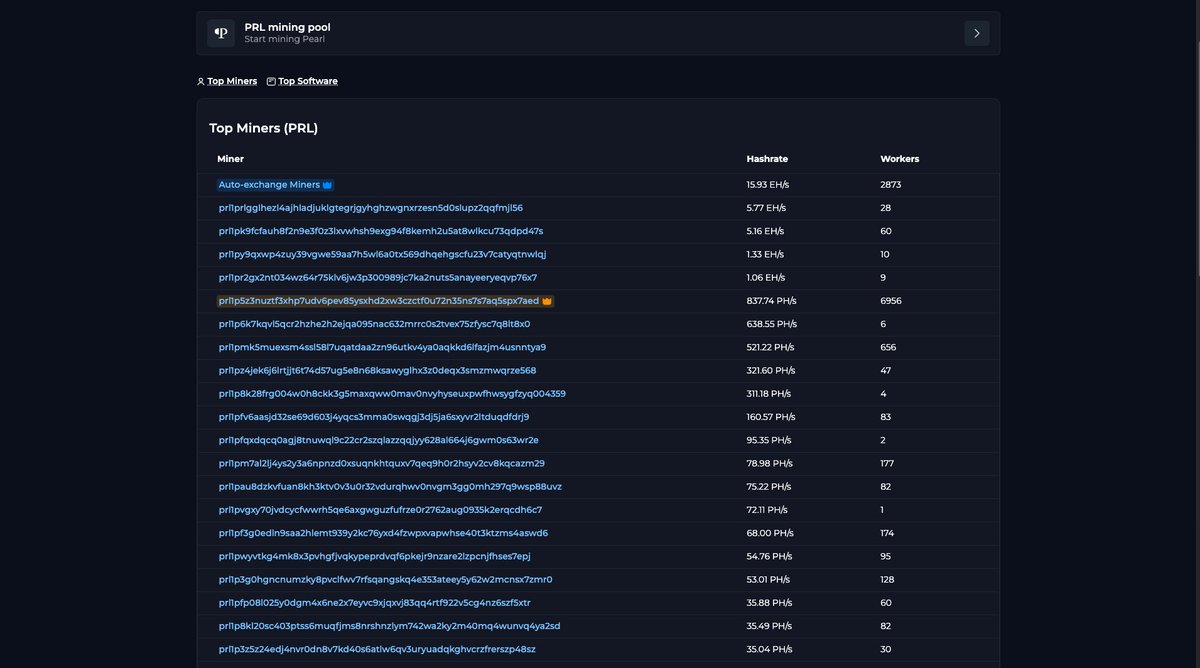Click the 174 workers count
This screenshot has width=1200, height=668.
(887, 533)
